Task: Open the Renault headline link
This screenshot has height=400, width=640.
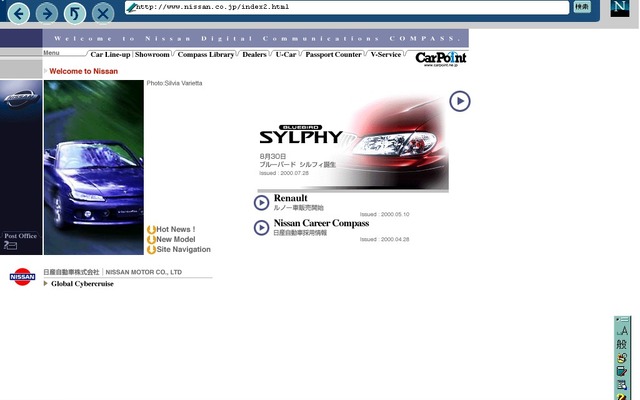Action: 291,198
